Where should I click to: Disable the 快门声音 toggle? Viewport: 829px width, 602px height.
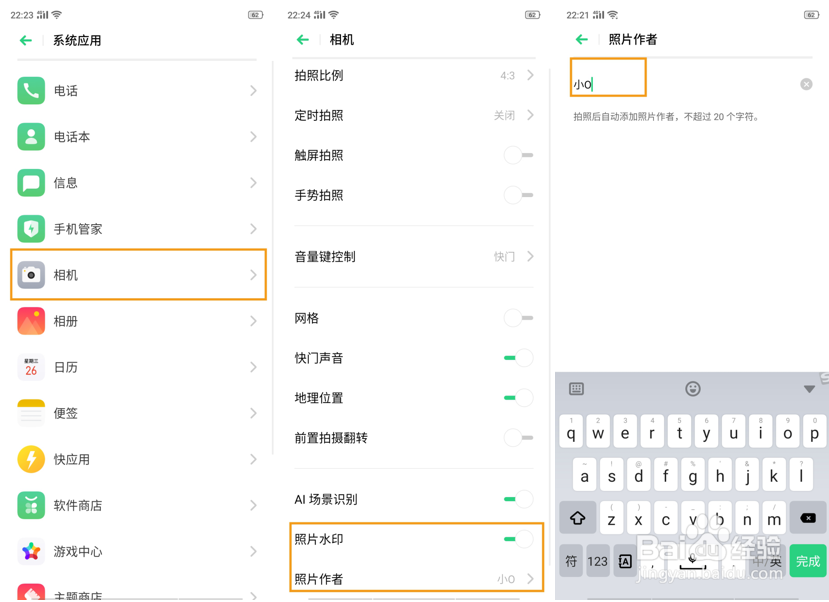pyautogui.click(x=519, y=356)
